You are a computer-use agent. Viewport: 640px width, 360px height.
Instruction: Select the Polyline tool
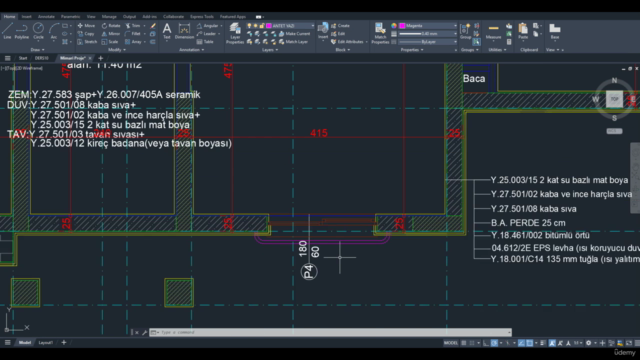(x=22, y=31)
